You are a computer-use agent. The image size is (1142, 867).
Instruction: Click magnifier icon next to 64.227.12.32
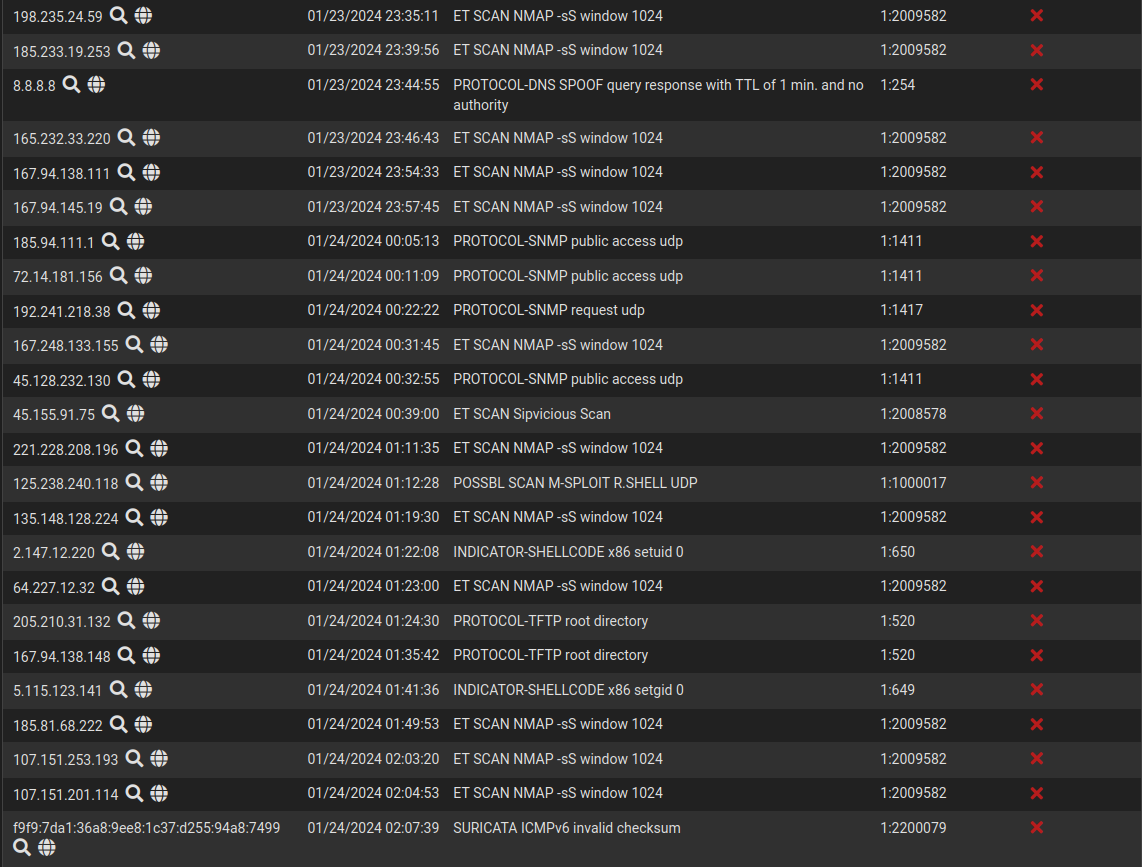point(110,586)
